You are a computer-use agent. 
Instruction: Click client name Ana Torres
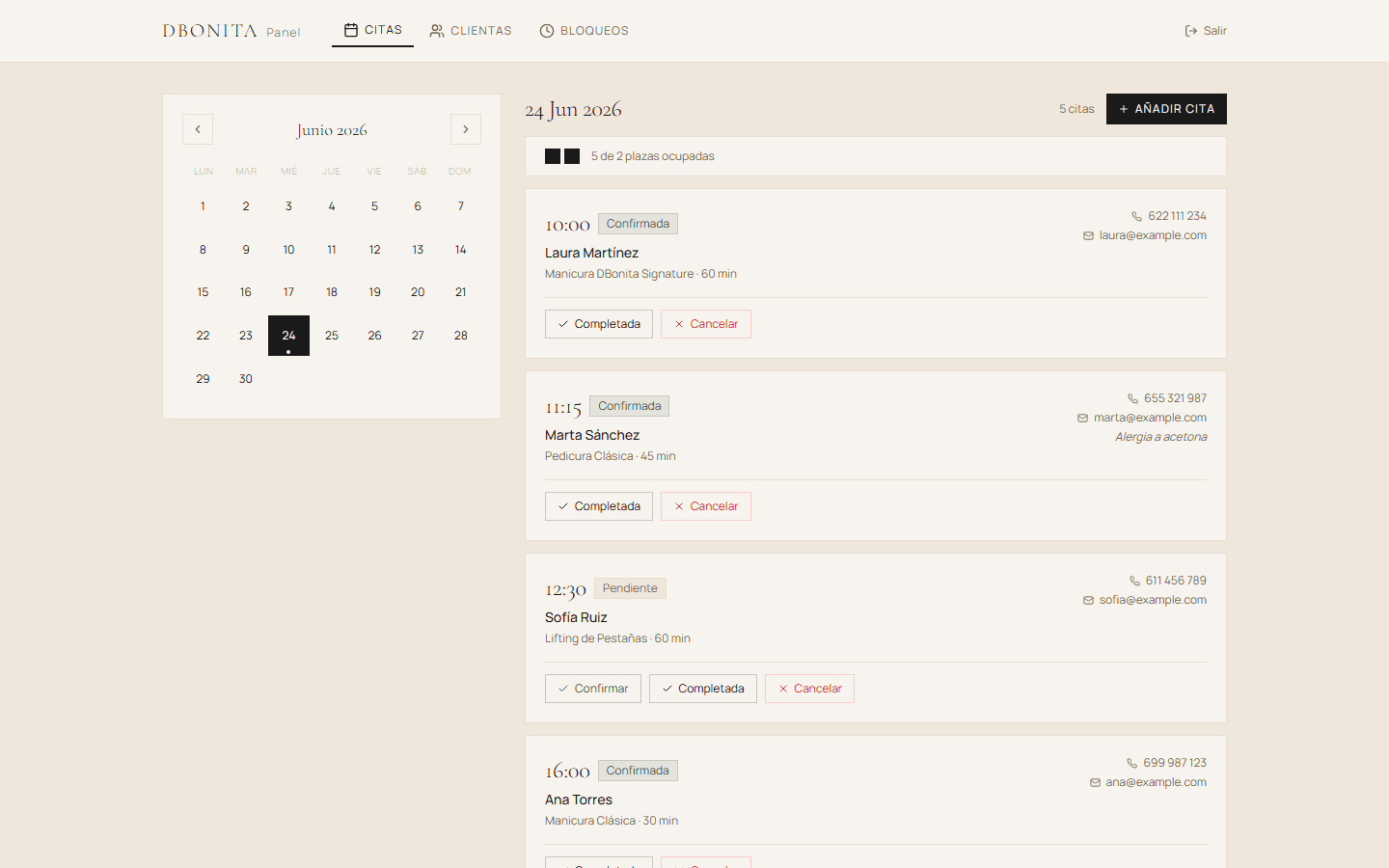pos(579,800)
